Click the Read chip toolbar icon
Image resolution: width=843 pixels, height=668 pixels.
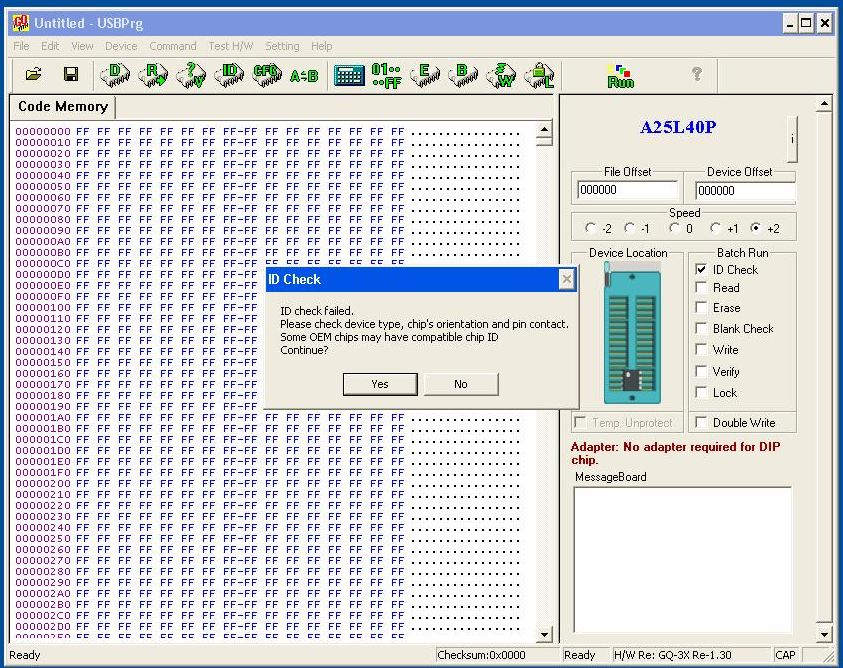click(x=153, y=75)
